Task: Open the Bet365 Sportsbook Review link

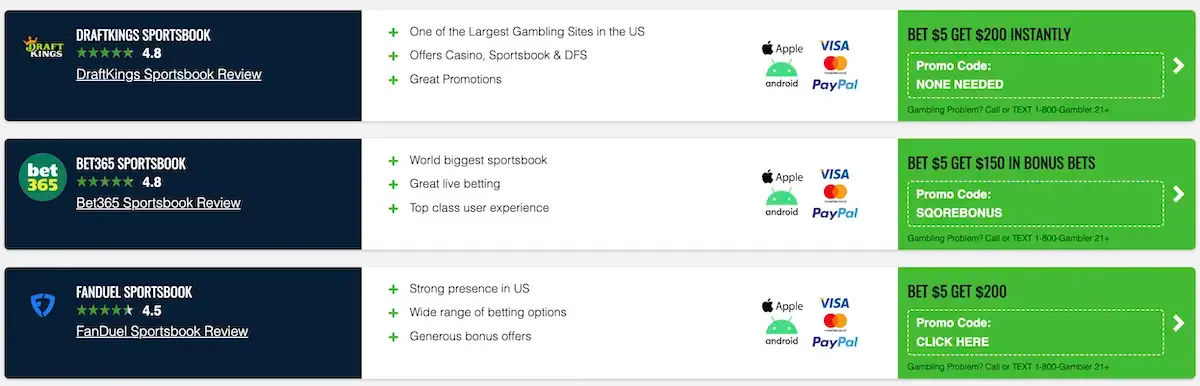Action: (158, 203)
